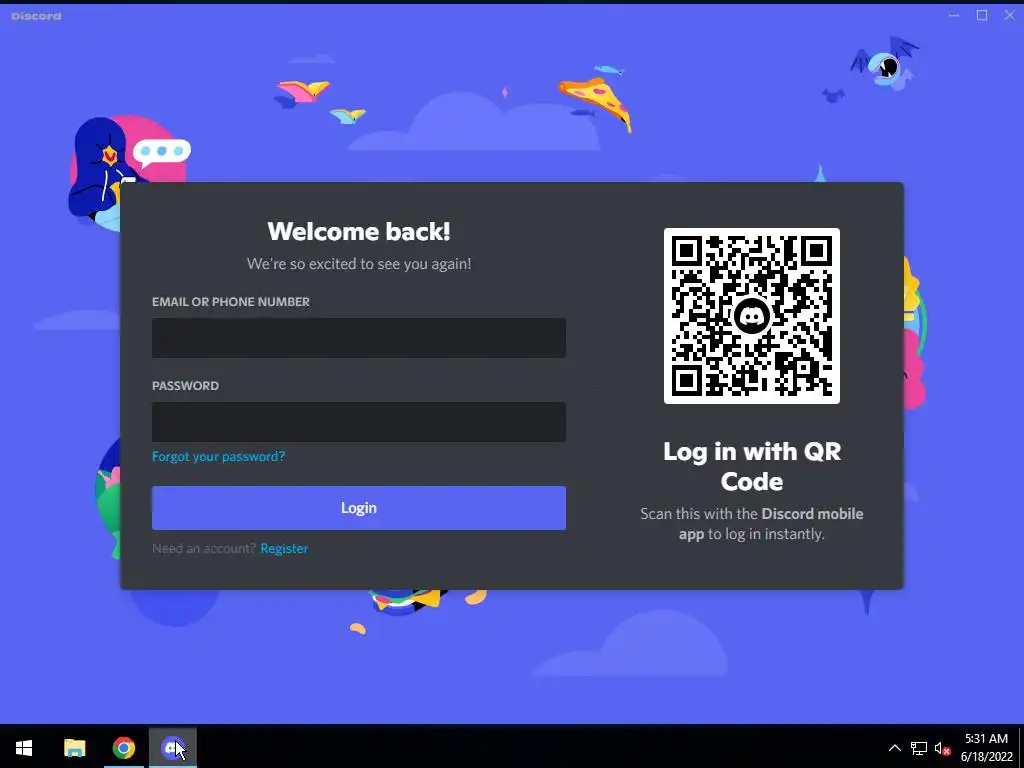
Task: Minimize the Discord window
Action: tap(954, 15)
